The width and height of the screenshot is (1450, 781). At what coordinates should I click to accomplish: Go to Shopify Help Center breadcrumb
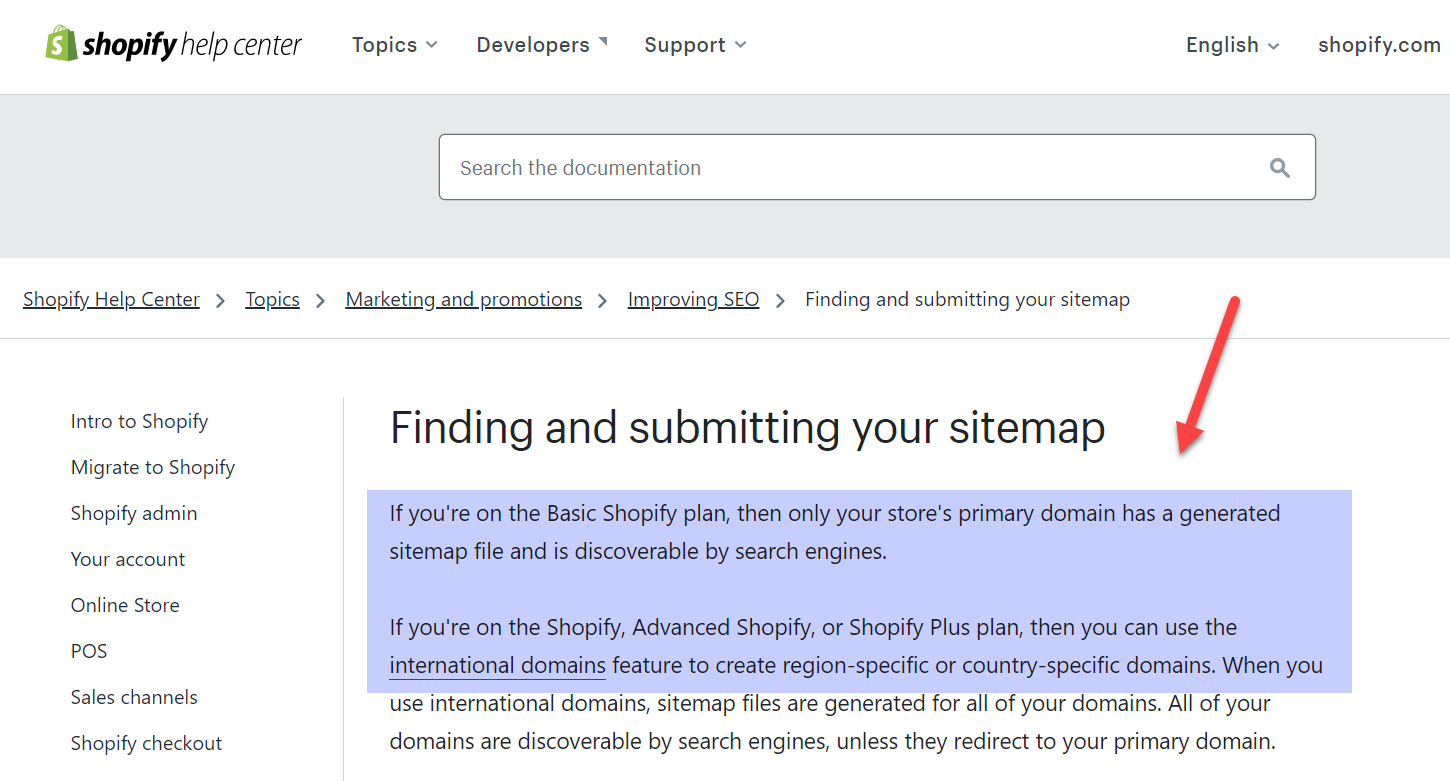[x=111, y=300]
